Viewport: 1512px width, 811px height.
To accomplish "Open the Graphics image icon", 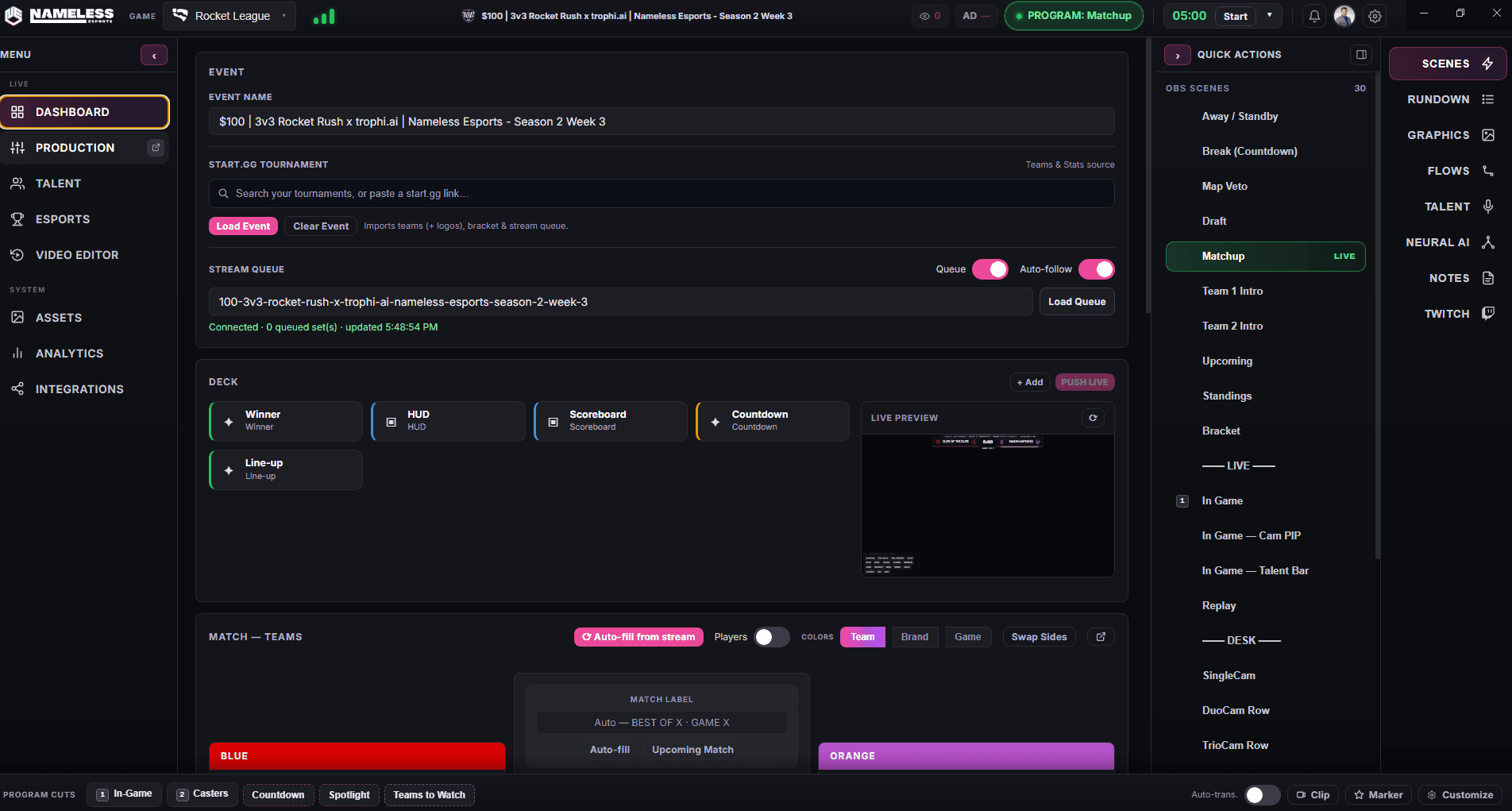I will (1488, 135).
